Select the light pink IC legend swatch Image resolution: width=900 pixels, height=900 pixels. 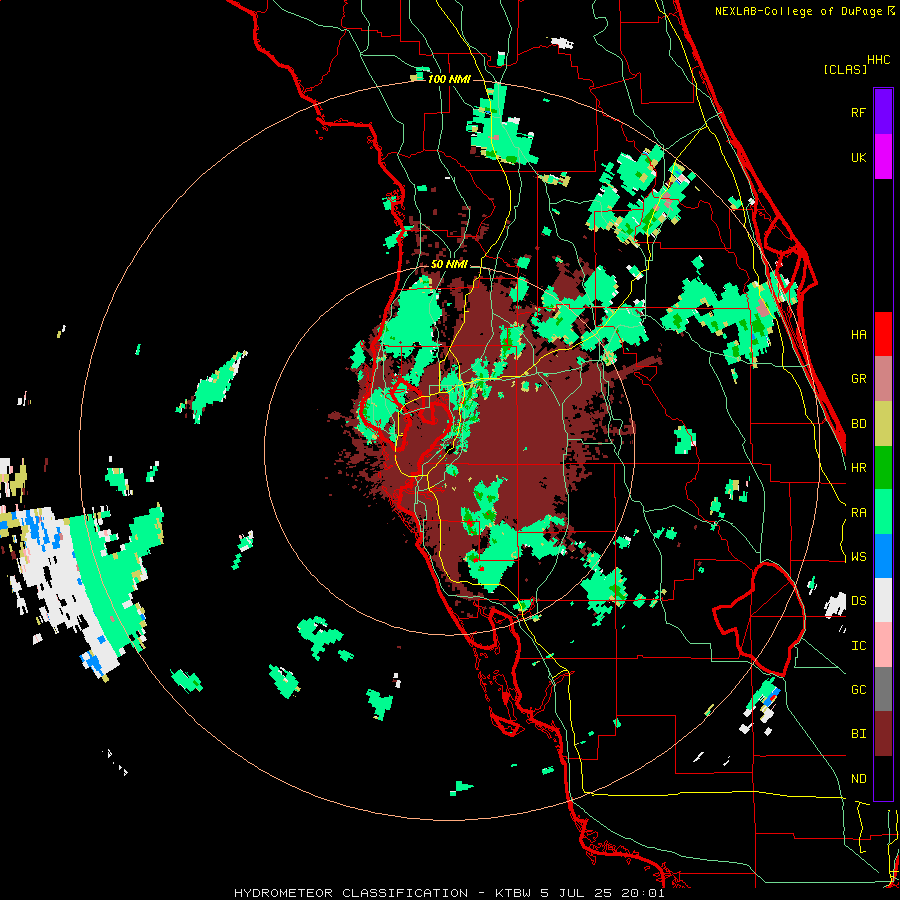click(x=883, y=645)
